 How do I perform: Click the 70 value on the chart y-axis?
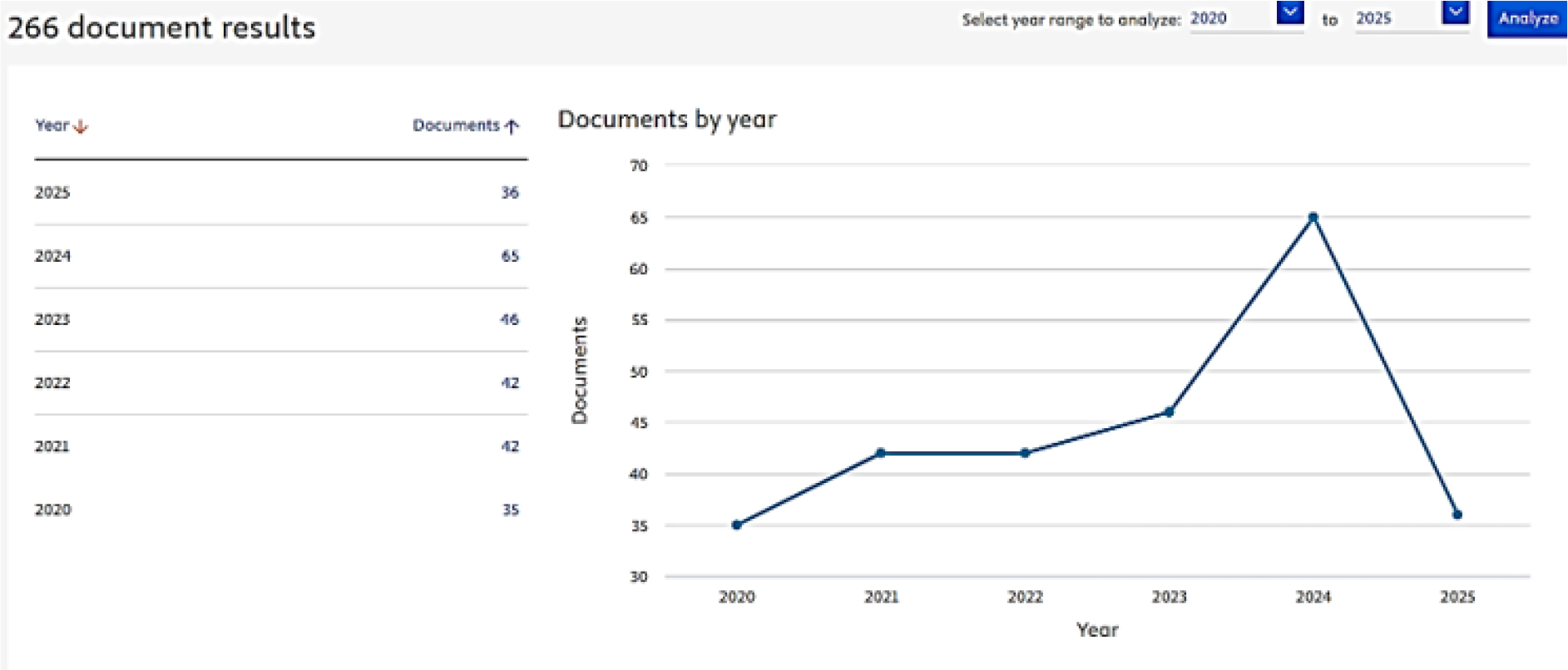pyautogui.click(x=638, y=165)
